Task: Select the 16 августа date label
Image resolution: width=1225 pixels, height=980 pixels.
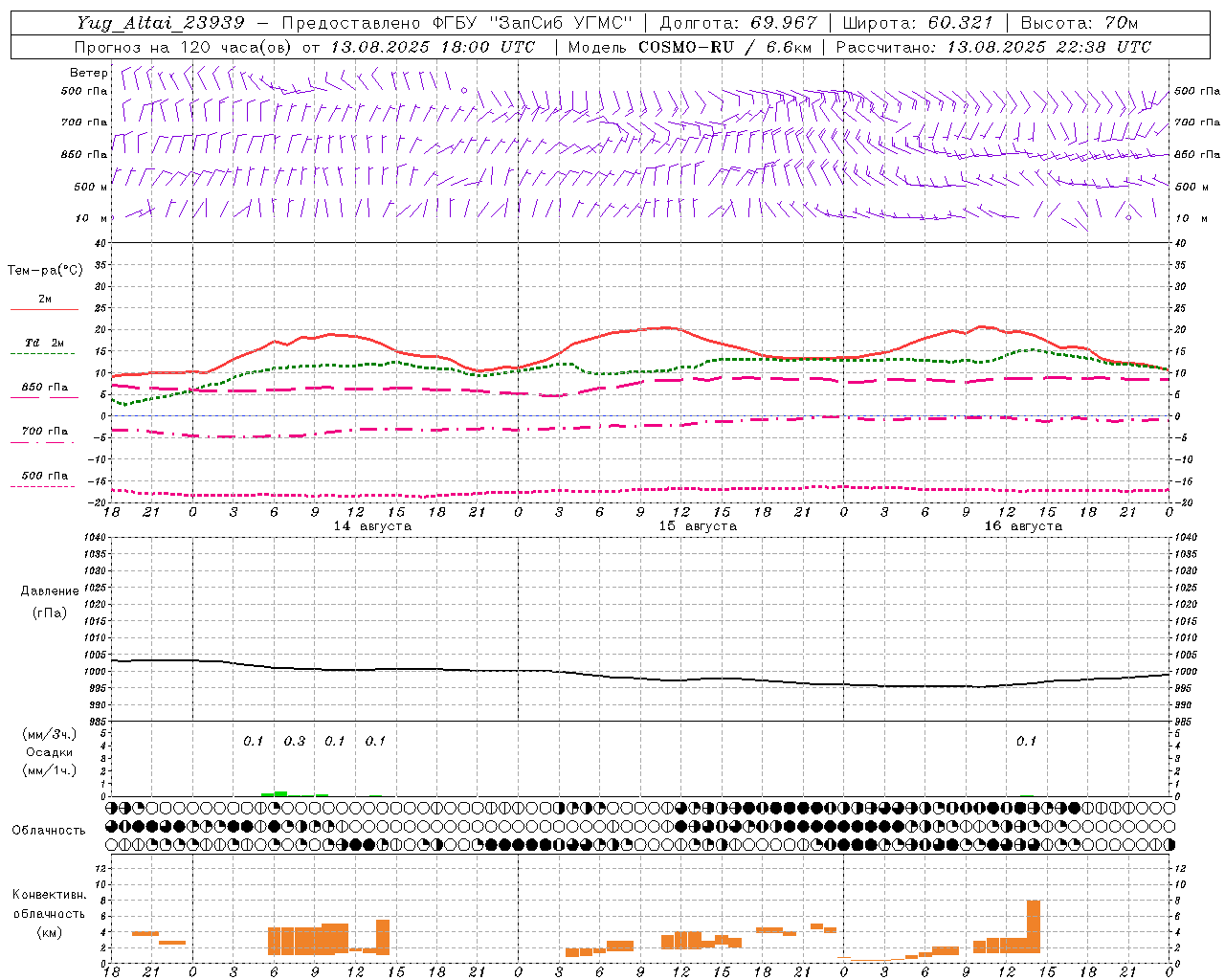Action: click(x=1023, y=526)
